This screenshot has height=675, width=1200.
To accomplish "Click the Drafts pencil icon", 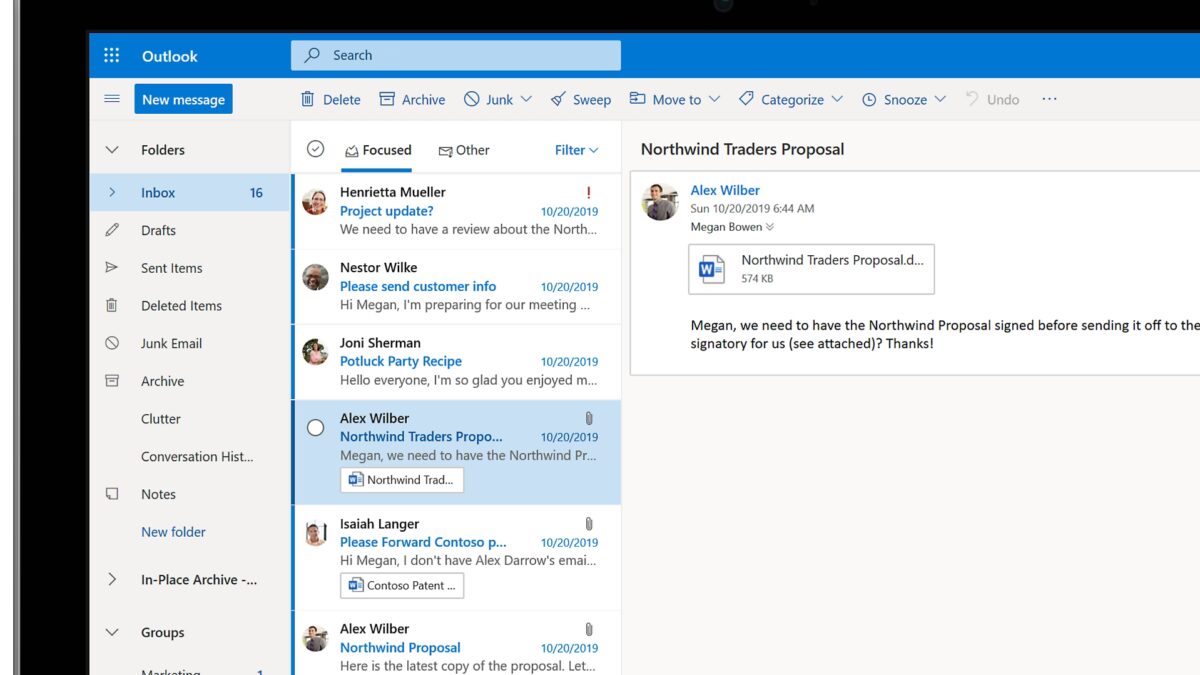I will click(112, 230).
